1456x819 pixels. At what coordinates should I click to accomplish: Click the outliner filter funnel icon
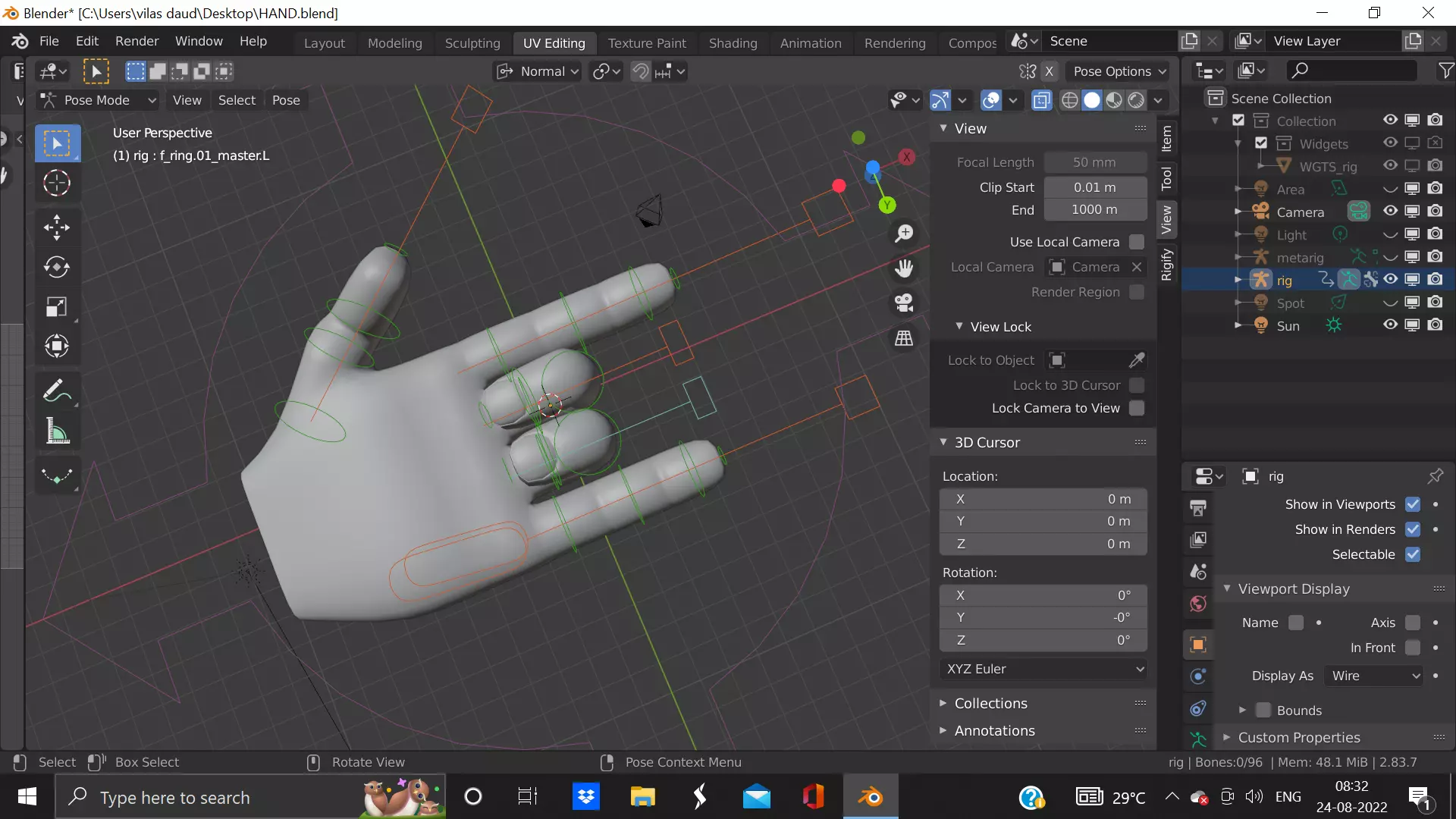(1445, 71)
